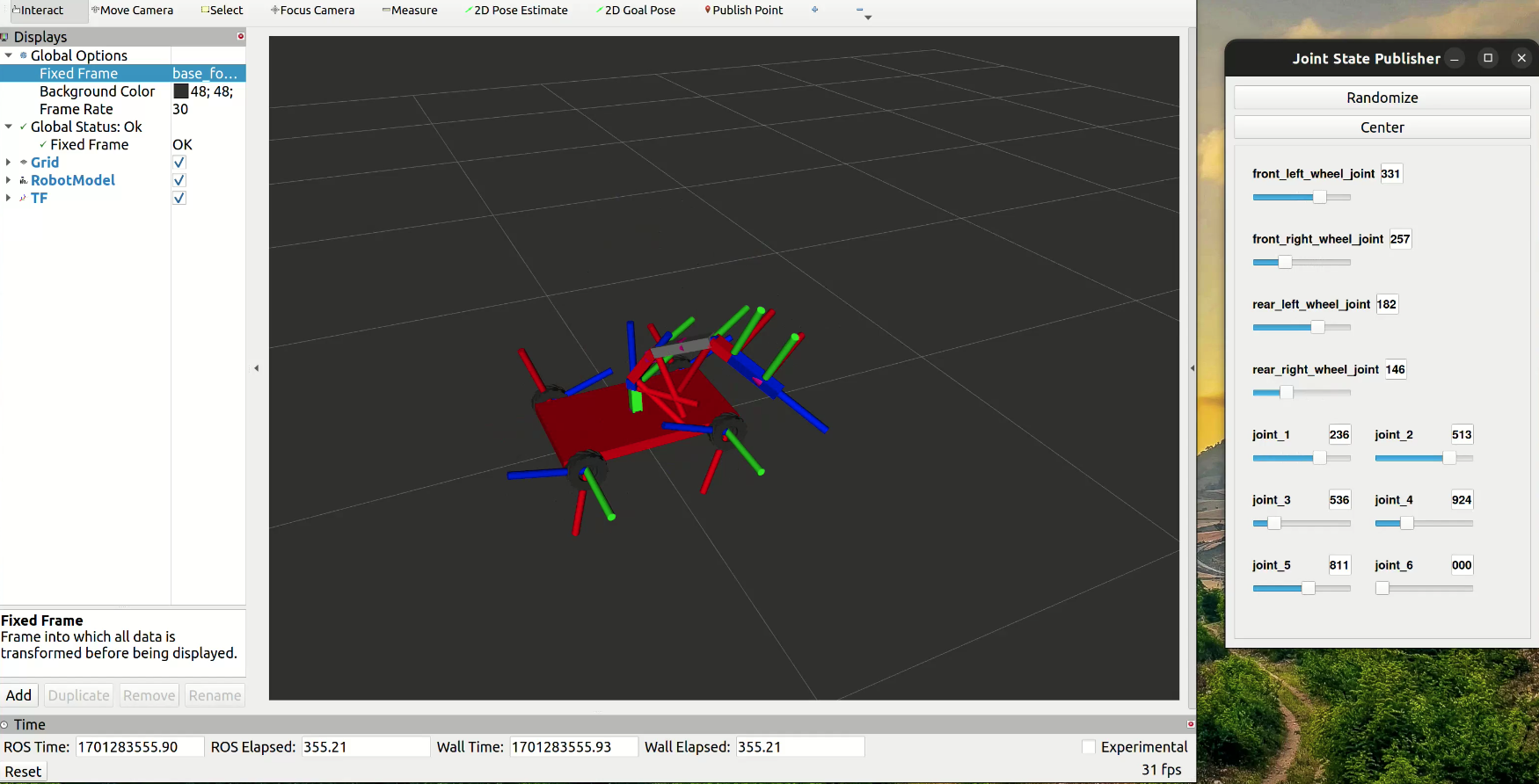Viewport: 1539px width, 784px height.
Task: Activate the 2D Pose Estimate tool
Action: tap(517, 11)
